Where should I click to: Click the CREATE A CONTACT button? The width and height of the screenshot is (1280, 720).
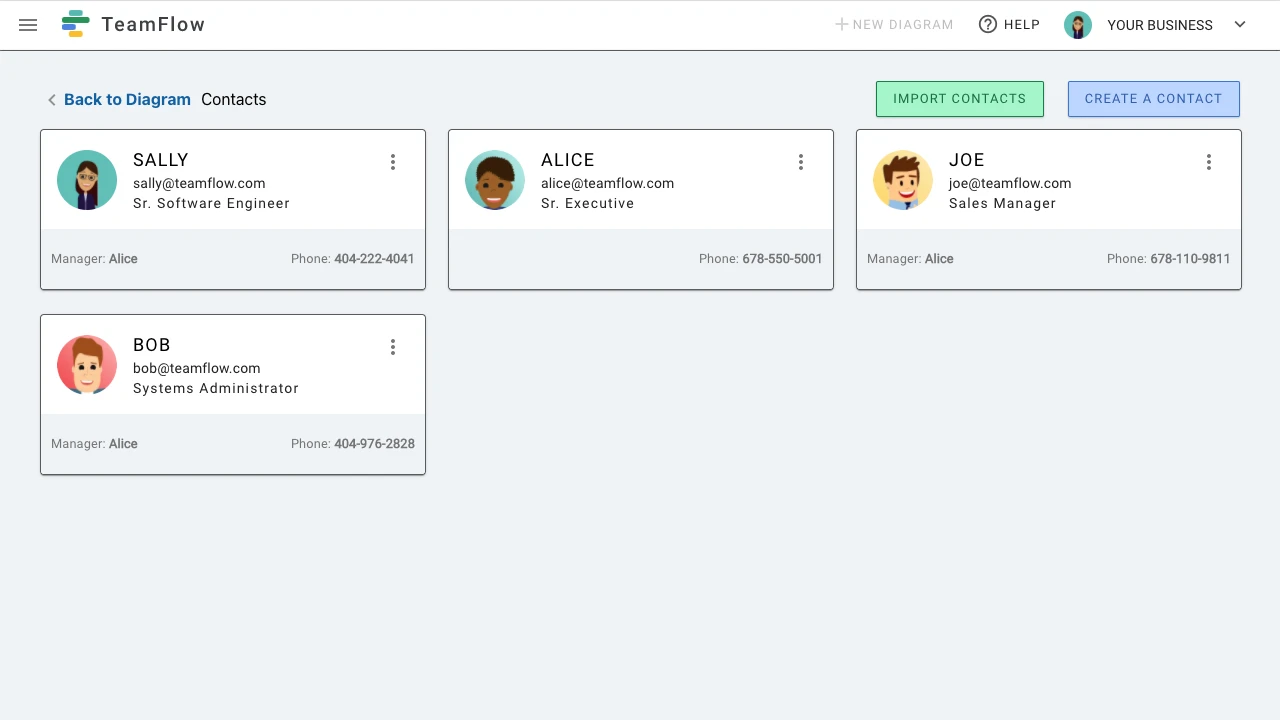[1153, 98]
